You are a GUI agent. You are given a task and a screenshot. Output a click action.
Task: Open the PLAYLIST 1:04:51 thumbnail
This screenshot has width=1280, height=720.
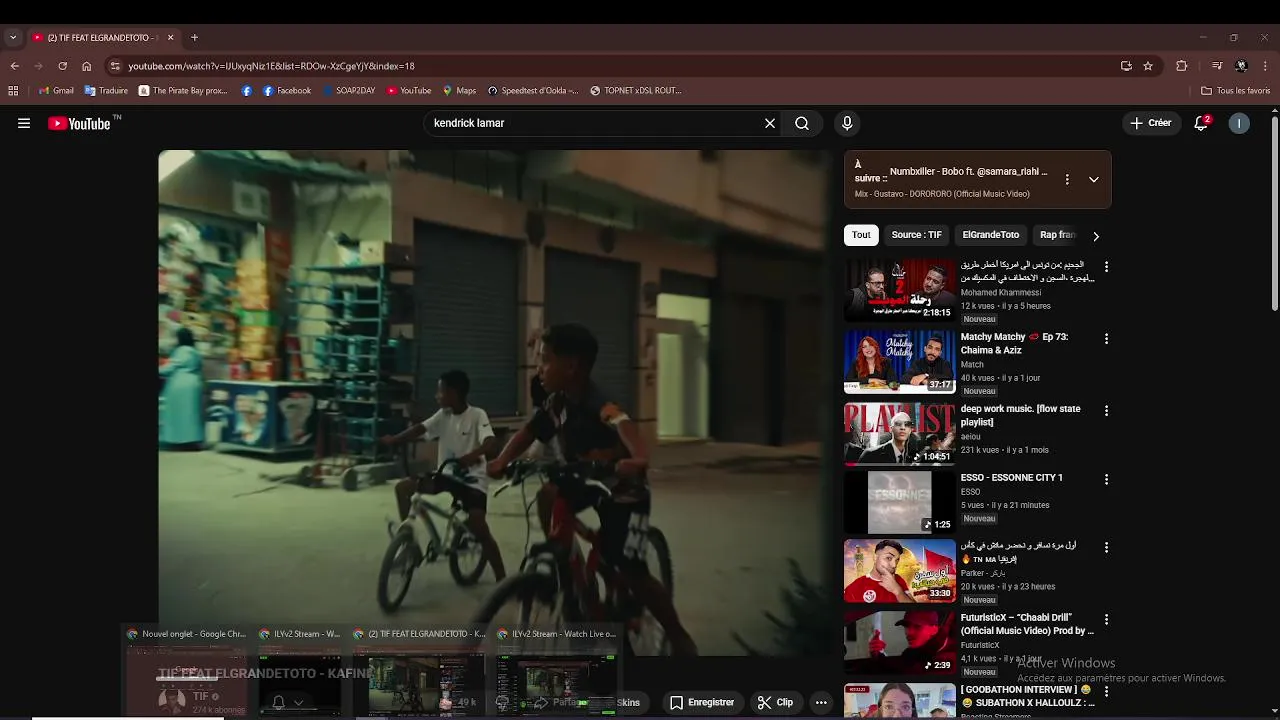click(x=899, y=433)
